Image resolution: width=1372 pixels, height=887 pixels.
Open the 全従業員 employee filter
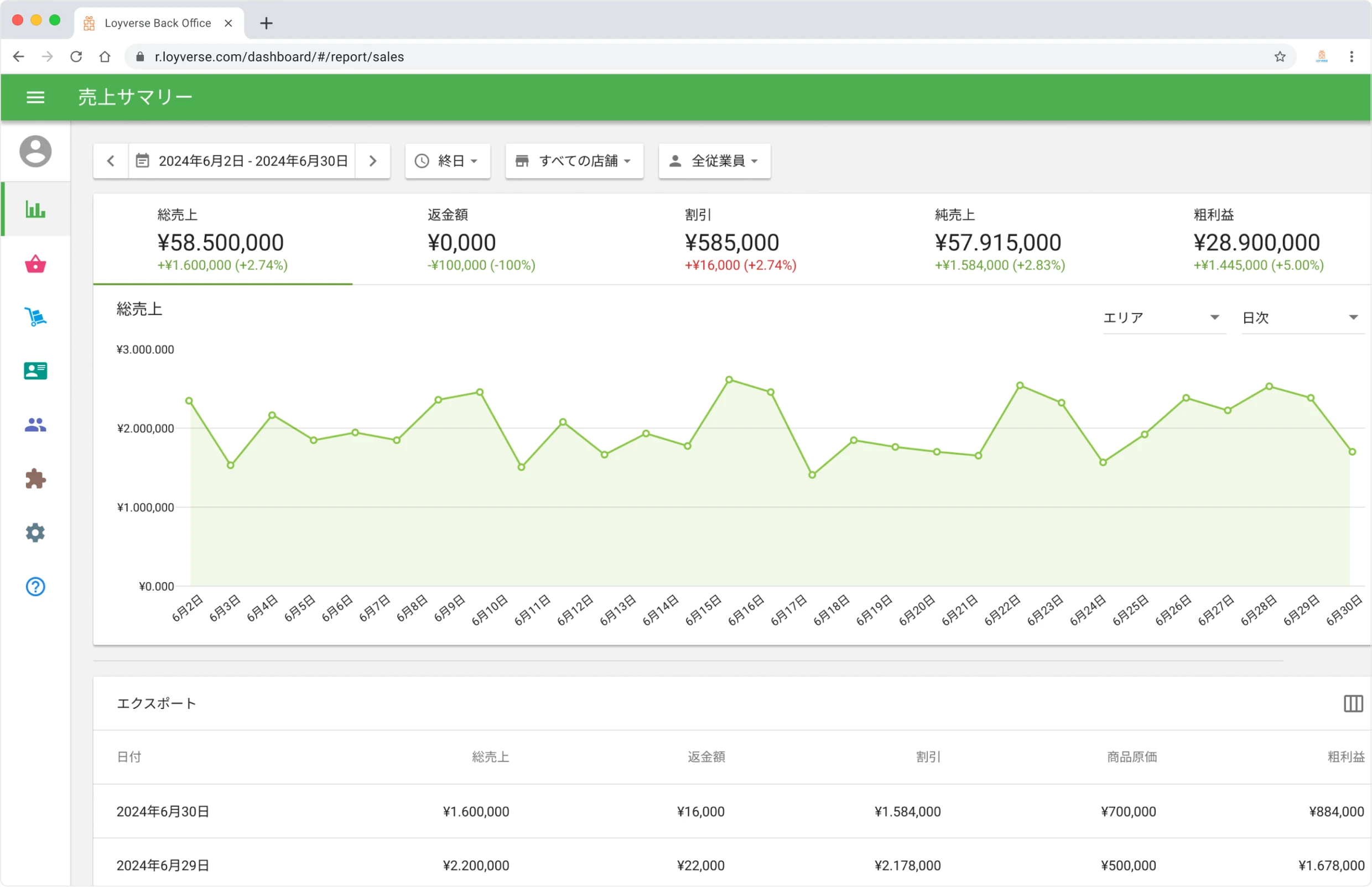[x=714, y=161]
